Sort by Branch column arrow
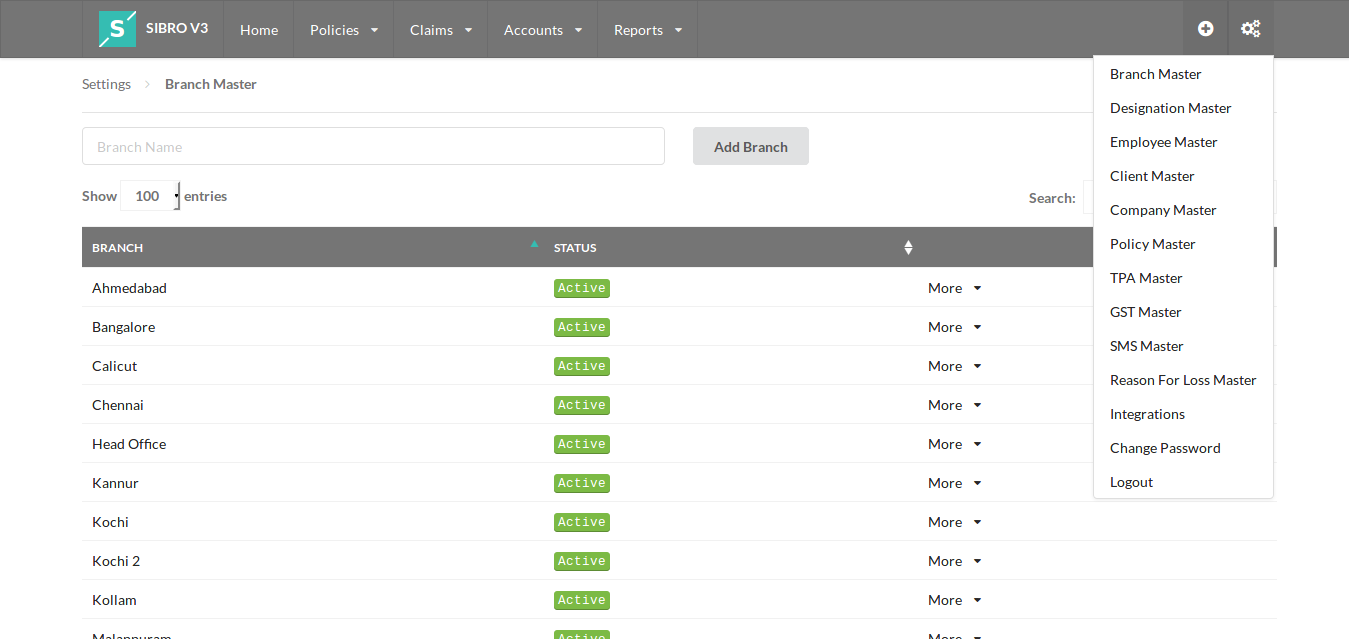Image resolution: width=1349 pixels, height=639 pixels. tap(534, 244)
